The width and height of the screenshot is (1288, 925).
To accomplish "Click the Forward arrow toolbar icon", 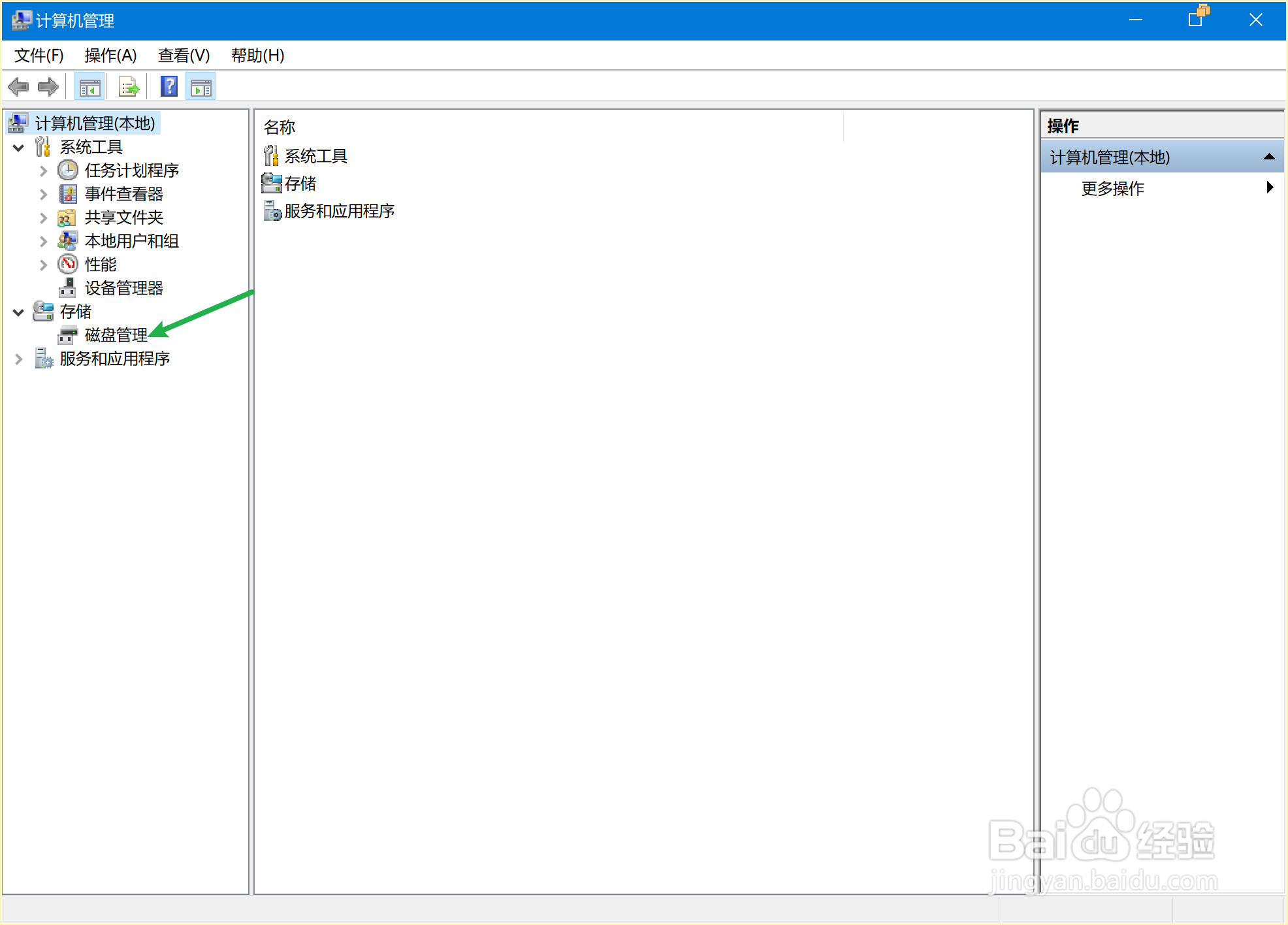I will point(48,87).
